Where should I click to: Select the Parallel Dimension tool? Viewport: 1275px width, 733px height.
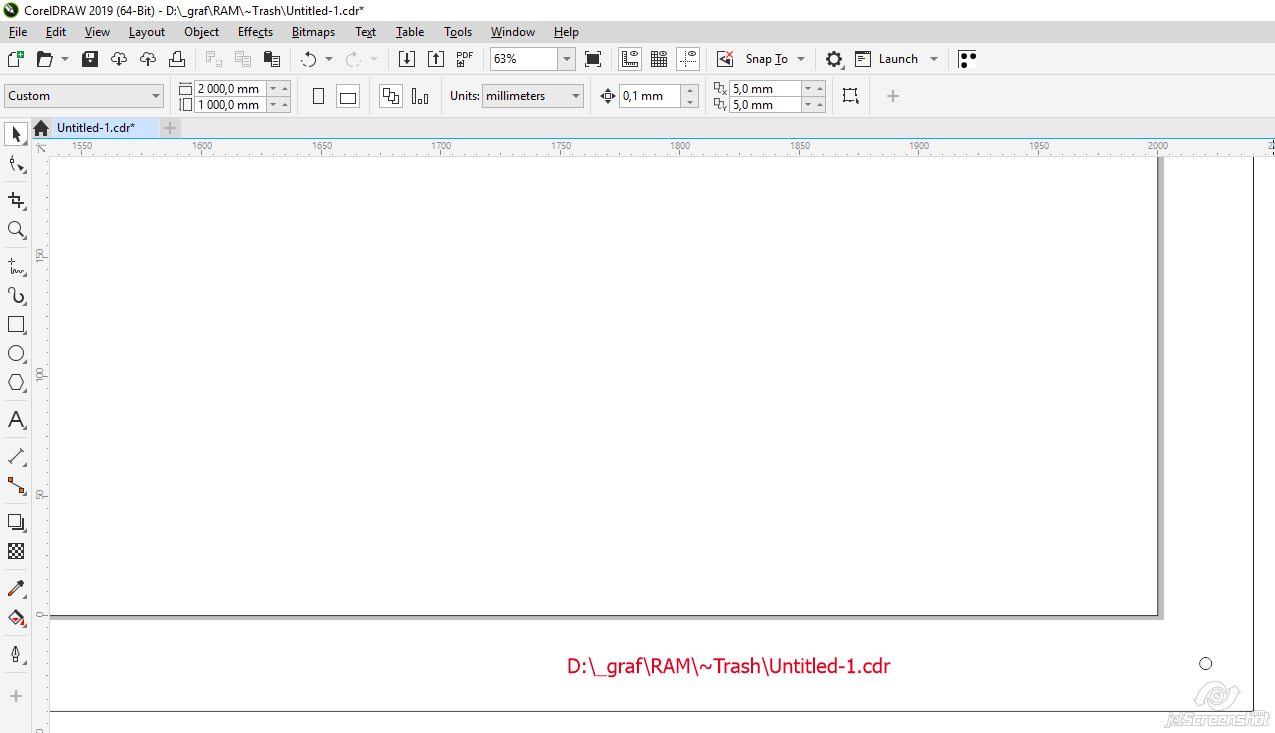click(x=16, y=457)
